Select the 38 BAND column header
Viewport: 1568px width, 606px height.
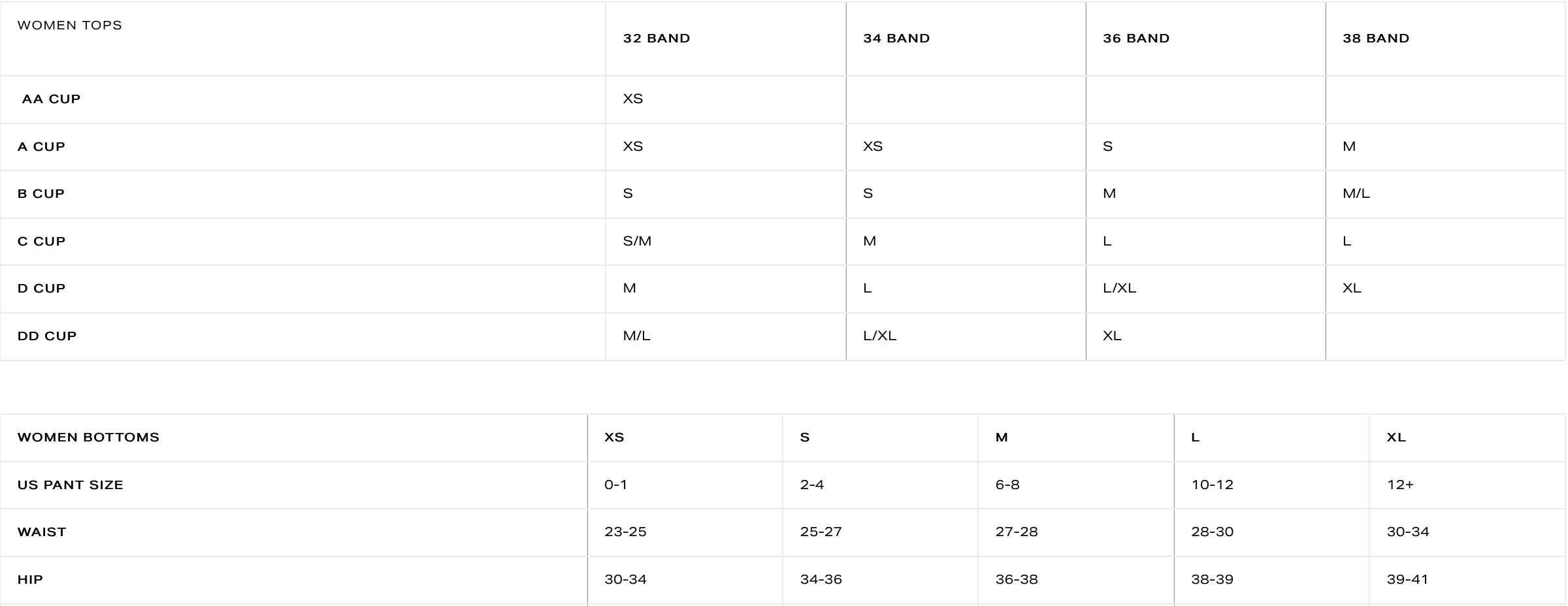pyautogui.click(x=1375, y=39)
